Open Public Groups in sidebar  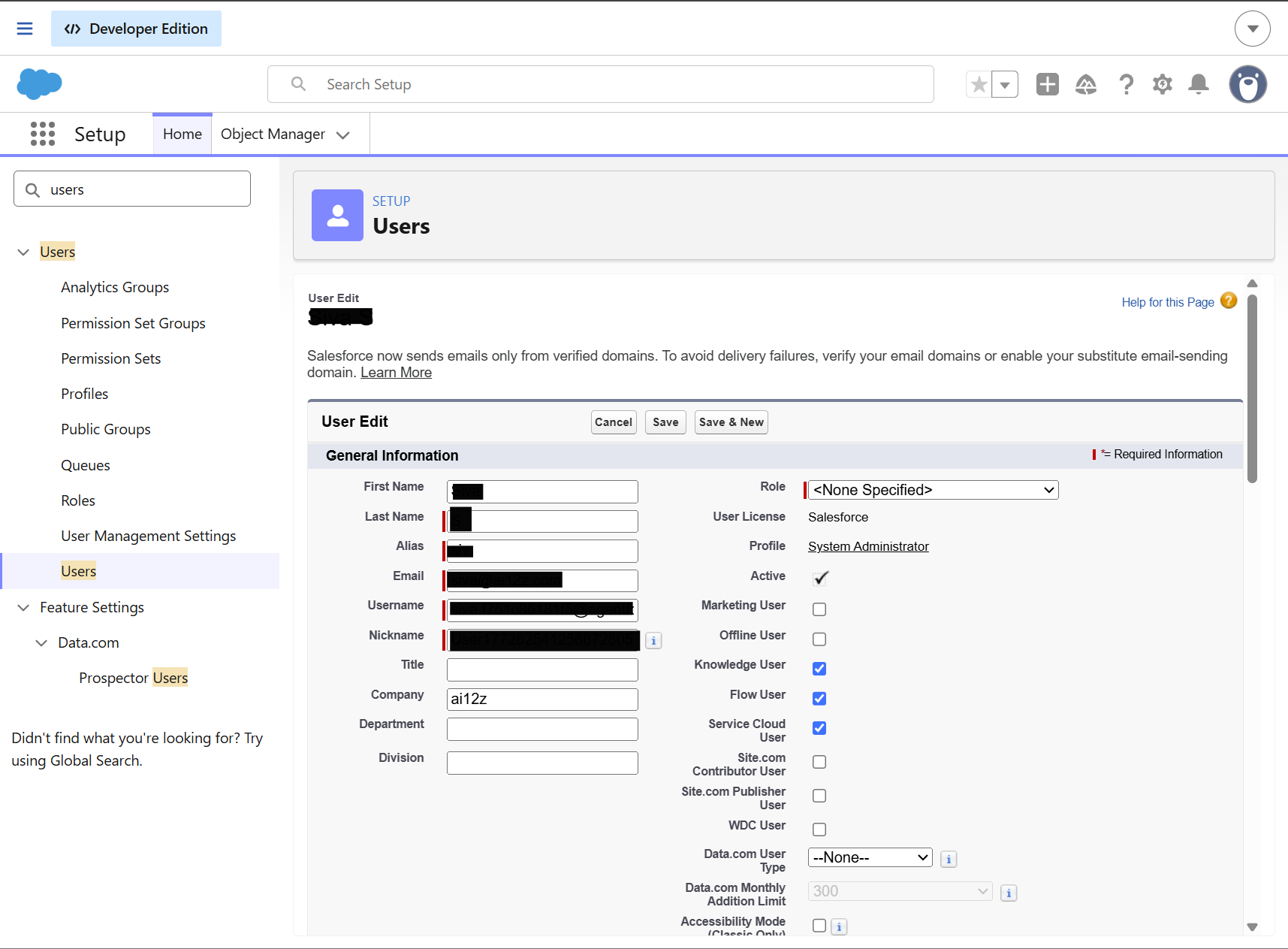(x=106, y=429)
